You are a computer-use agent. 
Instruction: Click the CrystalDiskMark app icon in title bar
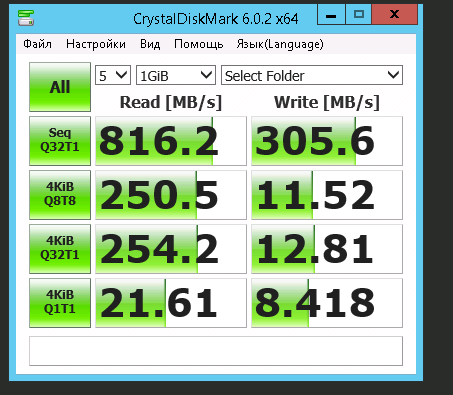click(26, 18)
